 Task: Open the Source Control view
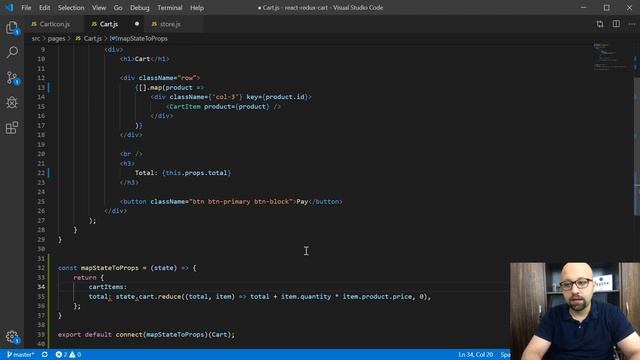tap(12, 78)
